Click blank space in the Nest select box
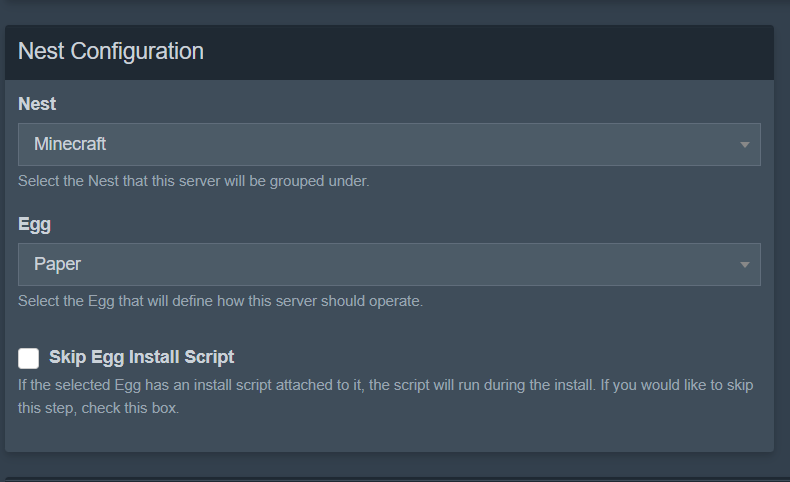The image size is (790, 482). click(450, 144)
